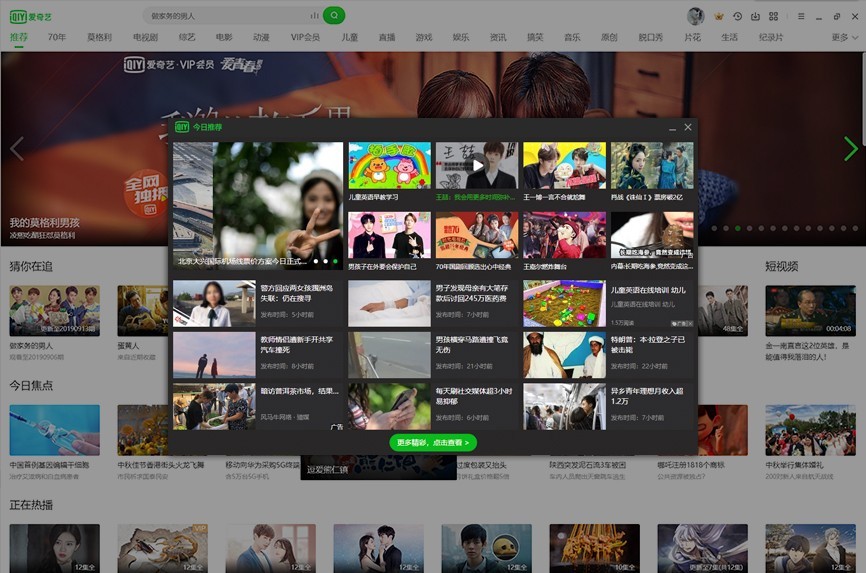Open the downloads icon in title bar
This screenshot has height=573, width=866.
click(755, 16)
